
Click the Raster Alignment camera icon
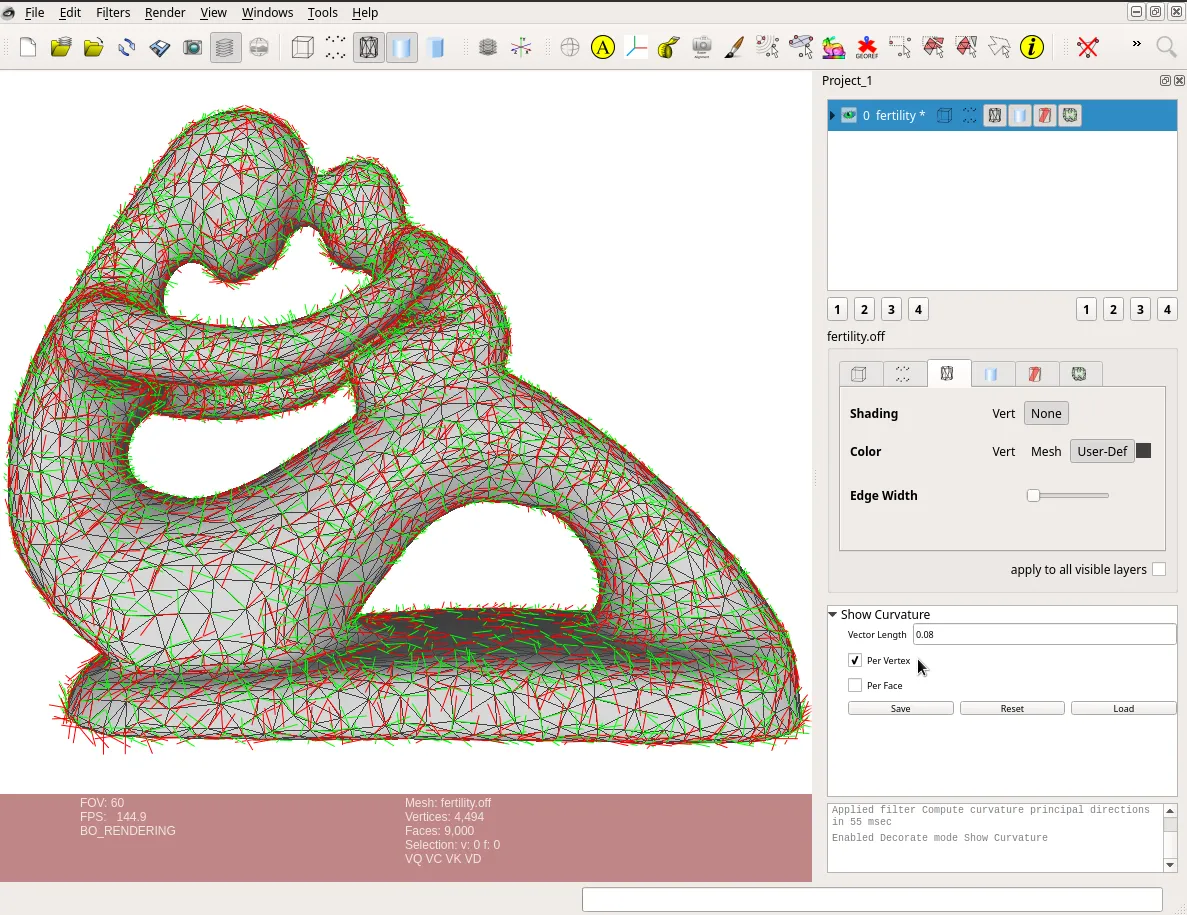(702, 47)
